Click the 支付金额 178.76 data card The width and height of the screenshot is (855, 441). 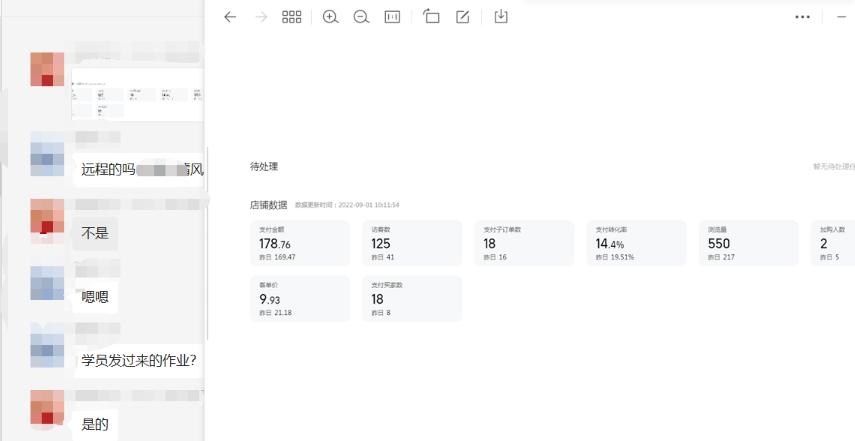click(300, 243)
